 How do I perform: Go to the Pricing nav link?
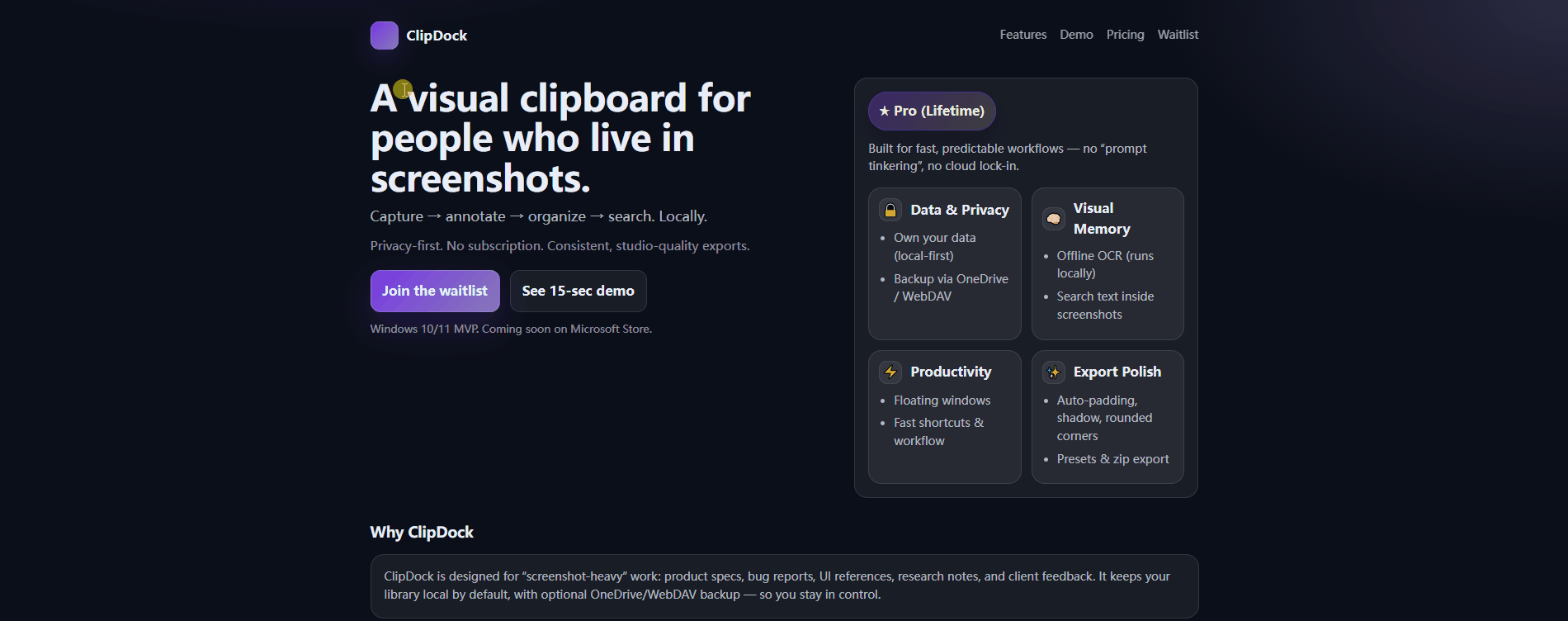click(x=1126, y=35)
